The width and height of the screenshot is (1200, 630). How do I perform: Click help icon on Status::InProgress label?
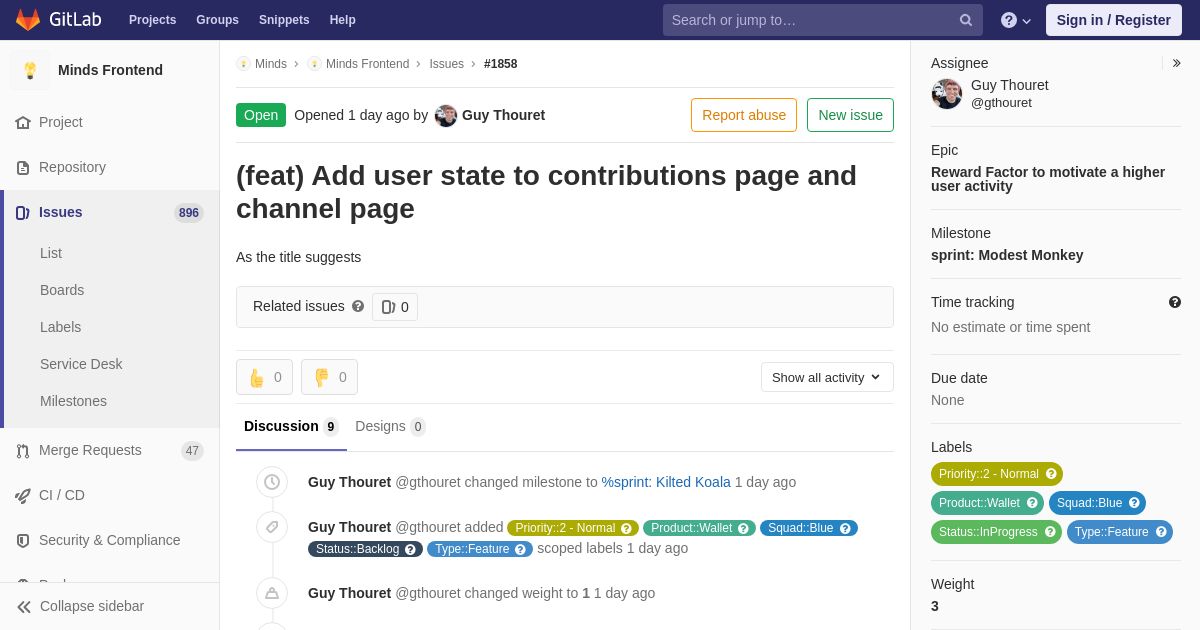click(1050, 532)
